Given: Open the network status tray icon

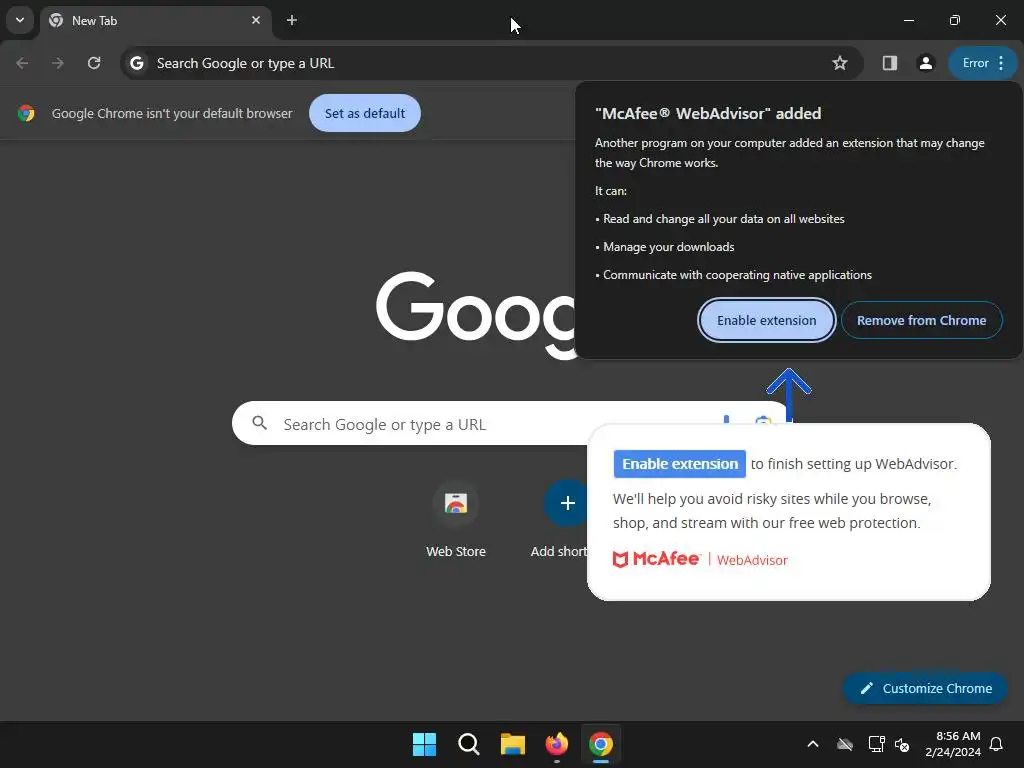Looking at the screenshot, I should coord(876,744).
